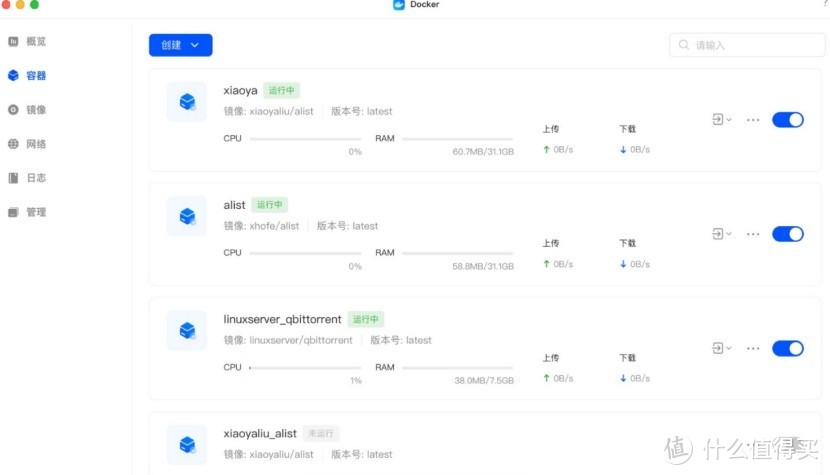Screen dimensions: 830x475
Task: Open the xiaoyaliu_alist container name
Action: [260, 434]
